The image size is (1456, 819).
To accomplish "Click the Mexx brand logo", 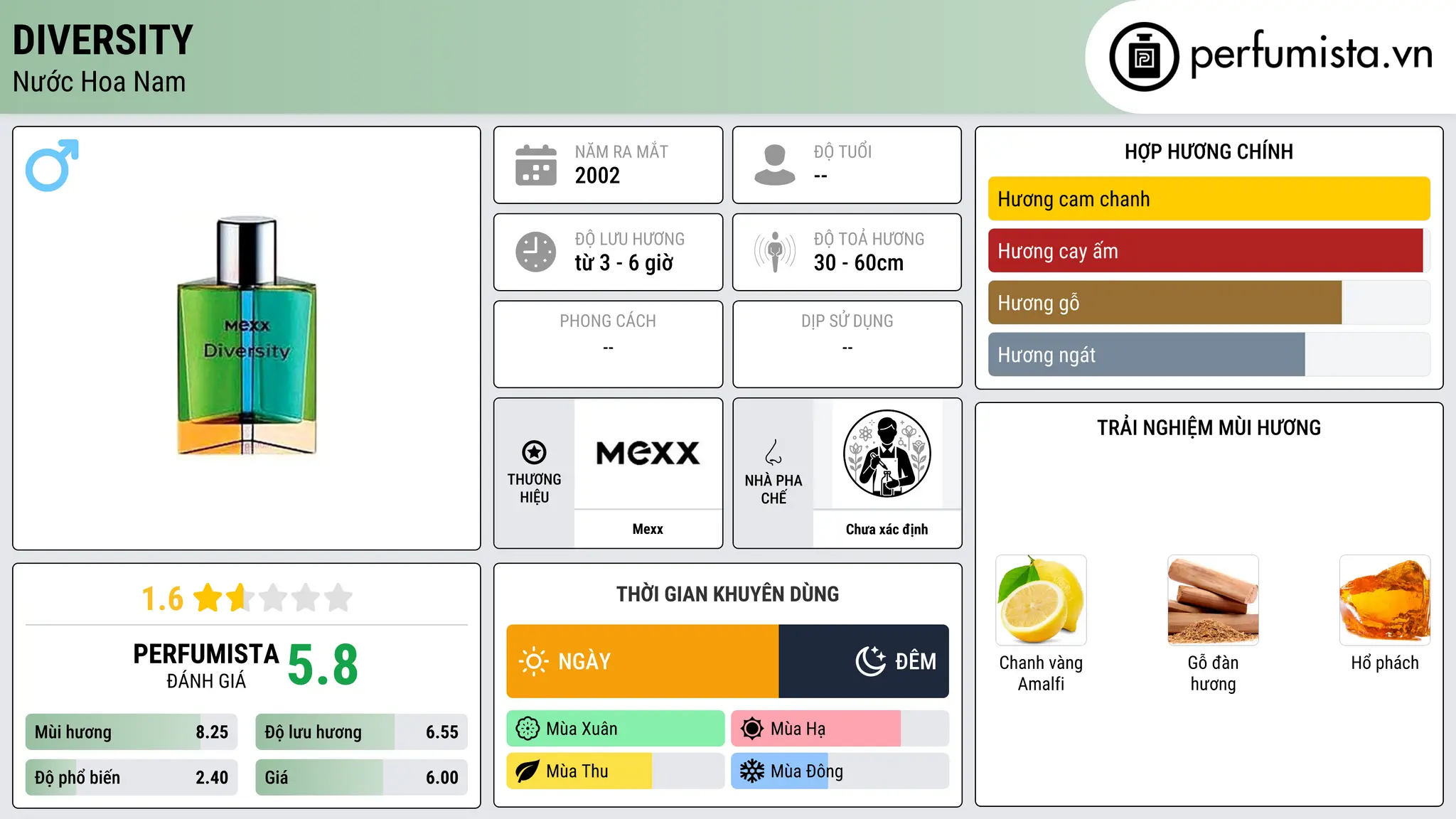I will [x=648, y=453].
